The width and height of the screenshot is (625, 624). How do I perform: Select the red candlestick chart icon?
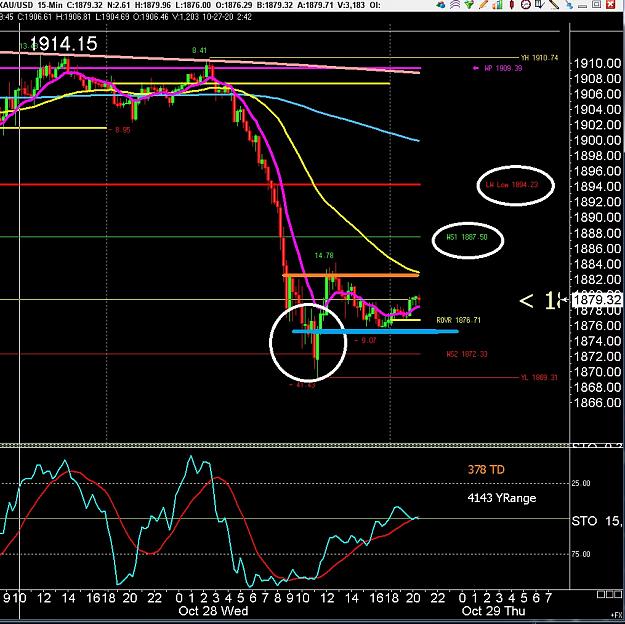(x=511, y=5)
